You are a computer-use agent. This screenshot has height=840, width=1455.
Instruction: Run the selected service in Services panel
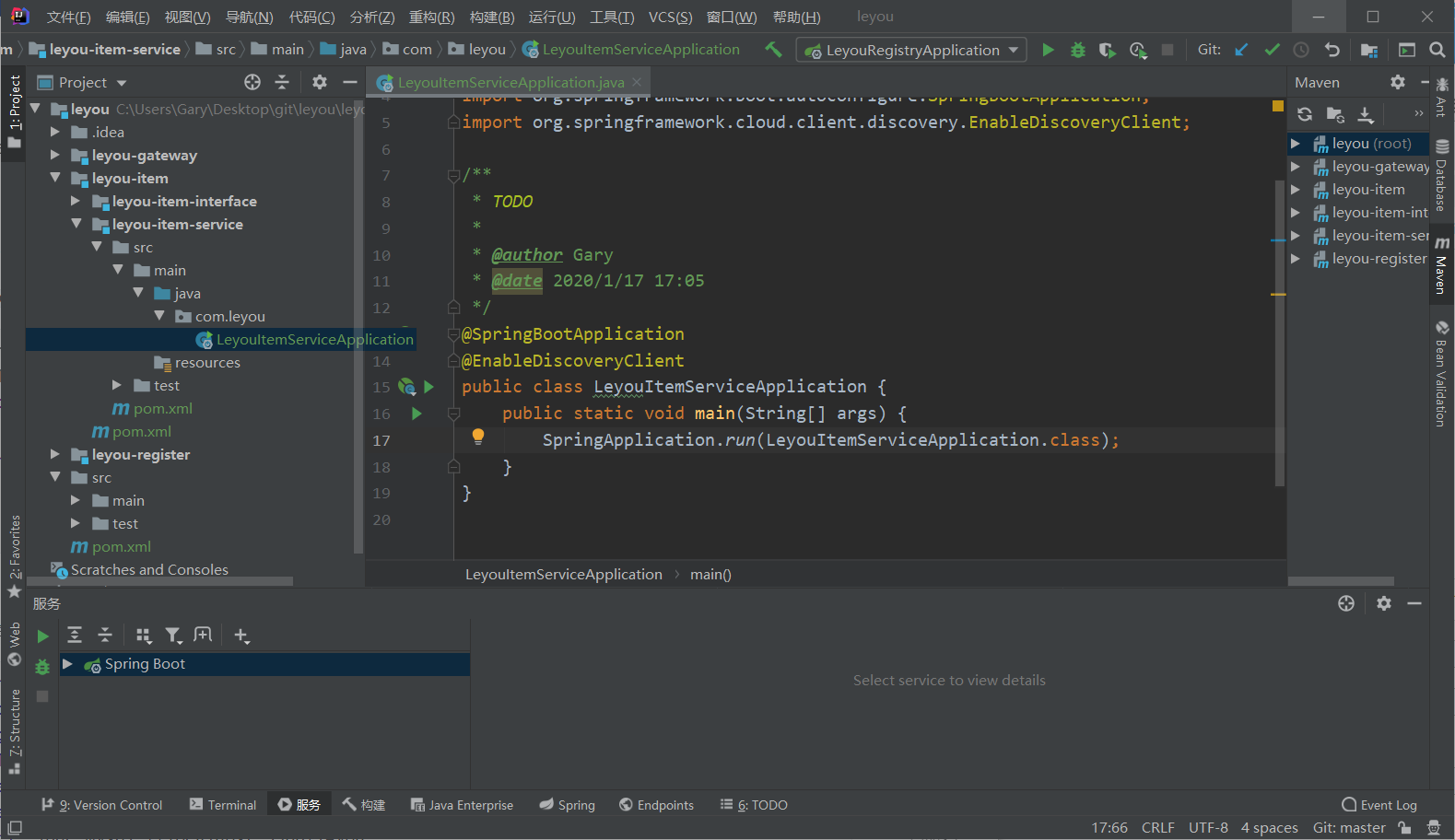(42, 636)
